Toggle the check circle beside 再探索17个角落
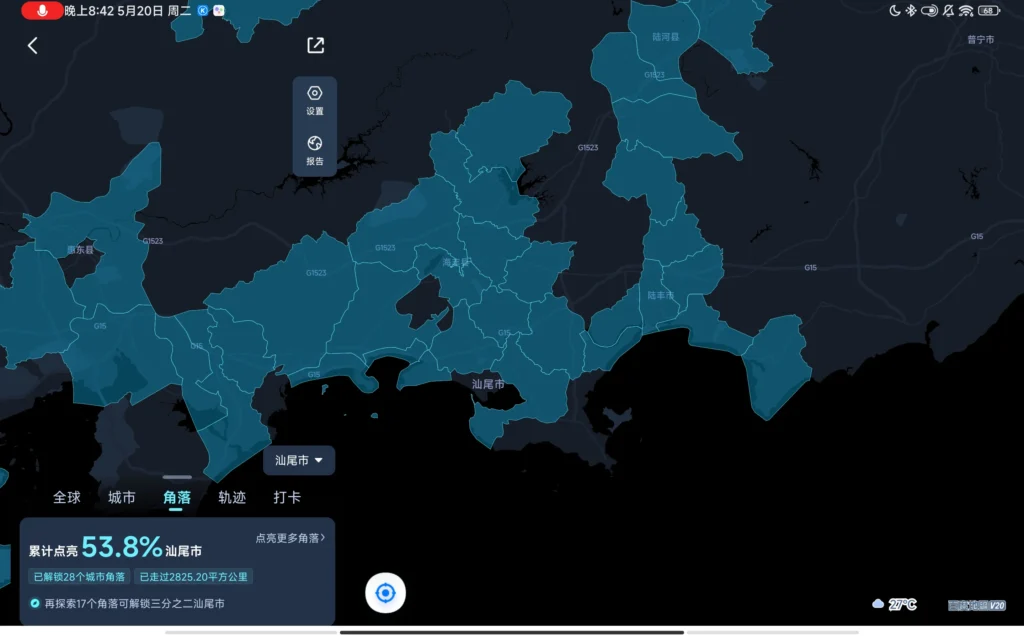Screen dimensions: 1024x640 tap(35, 603)
